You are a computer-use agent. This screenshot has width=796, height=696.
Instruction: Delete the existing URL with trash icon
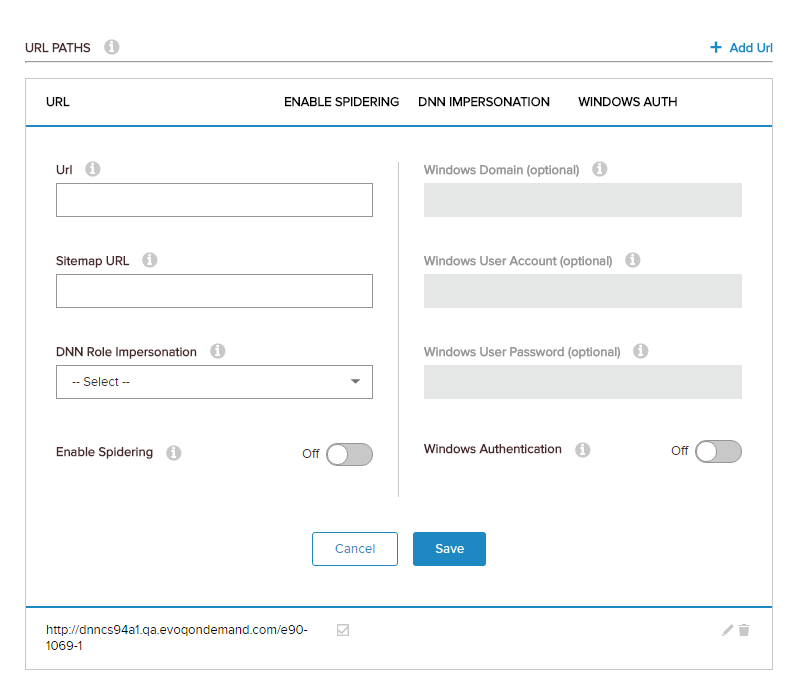tap(744, 630)
